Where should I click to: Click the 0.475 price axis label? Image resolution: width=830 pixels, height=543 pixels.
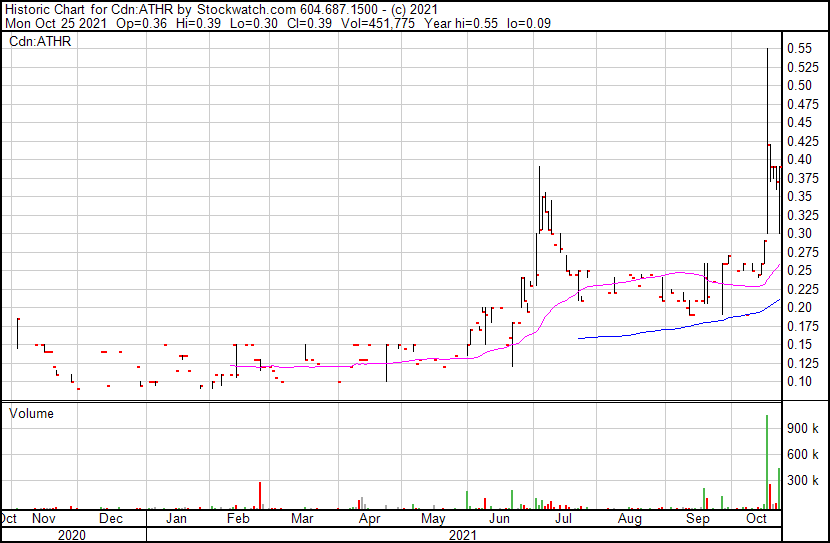pos(803,104)
